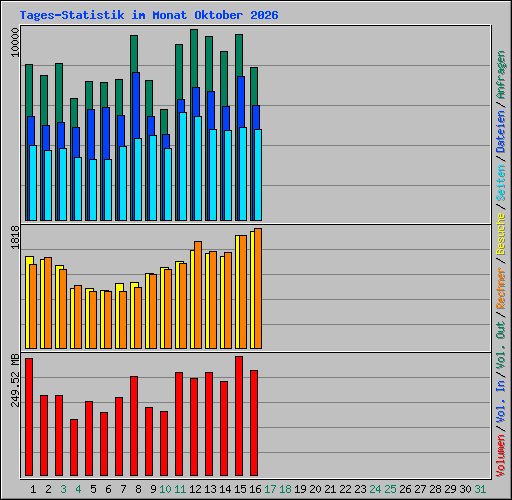Image resolution: width=512 pixels, height=500 pixels.
Task: Select day 28 on the x-axis
Action: (x=435, y=489)
